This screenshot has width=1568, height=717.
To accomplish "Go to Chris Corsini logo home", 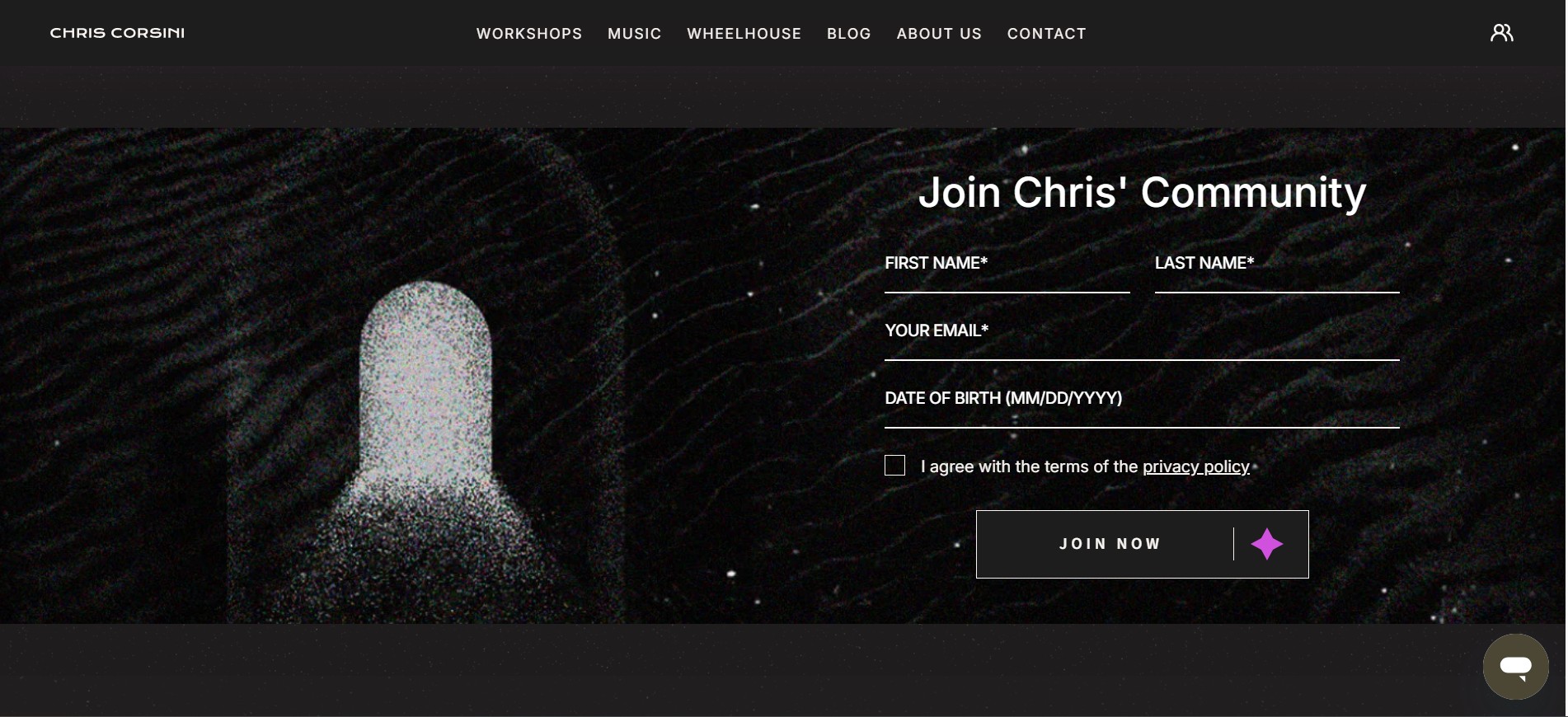I will point(117,33).
